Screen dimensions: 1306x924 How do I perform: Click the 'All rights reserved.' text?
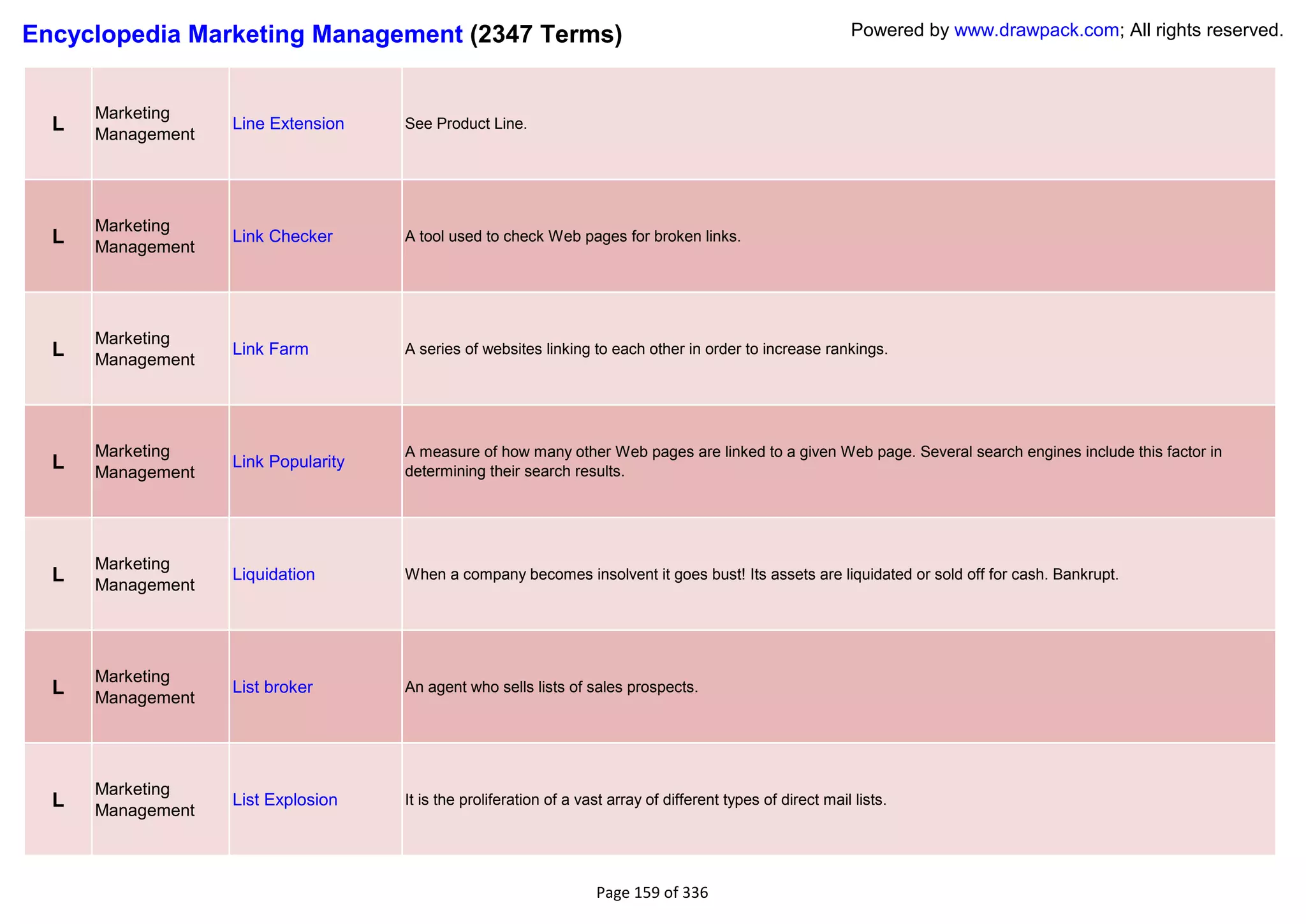click(x=1207, y=30)
